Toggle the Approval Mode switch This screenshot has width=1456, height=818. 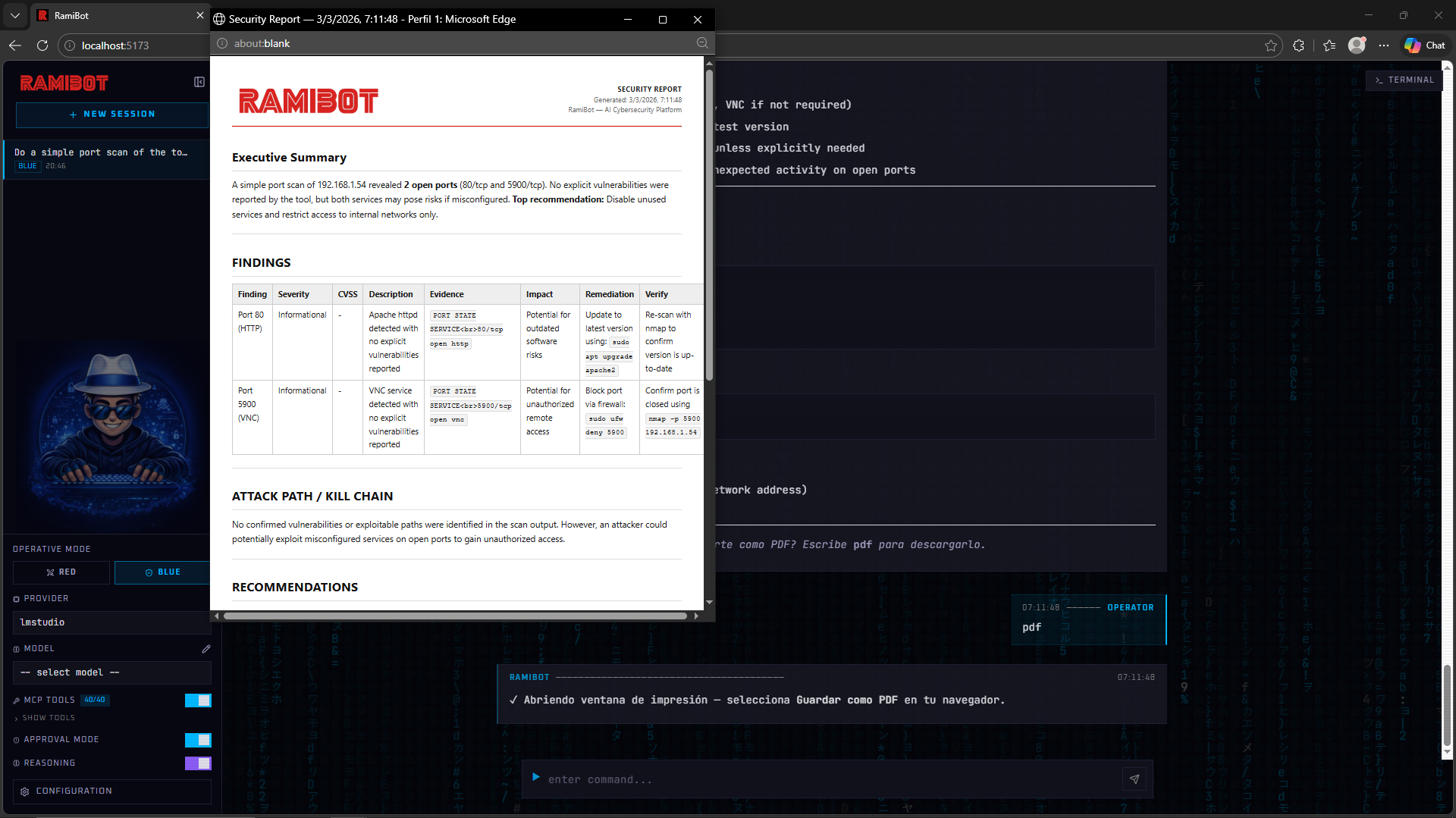198,740
